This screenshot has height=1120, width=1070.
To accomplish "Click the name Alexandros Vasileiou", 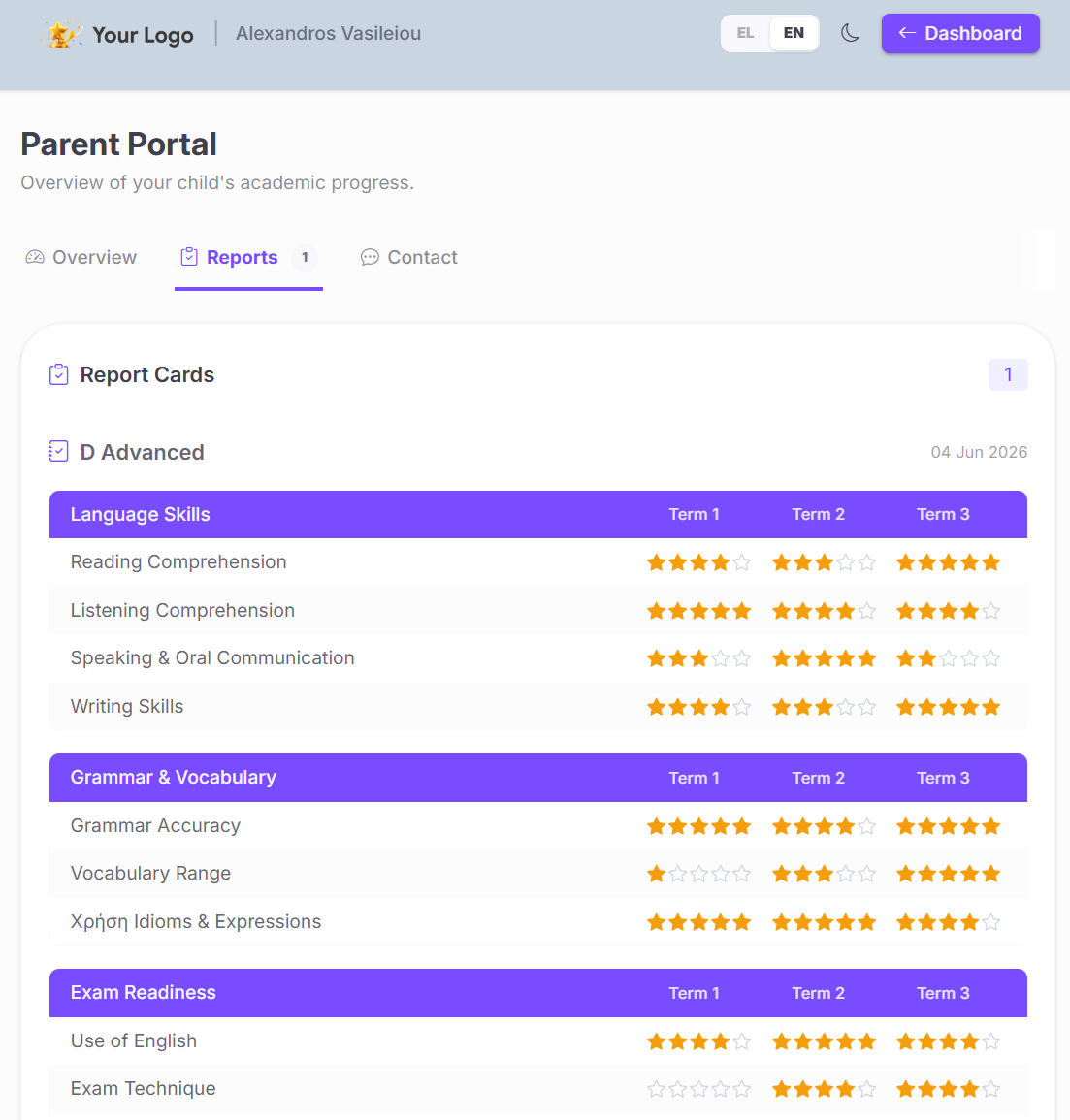I will click(328, 34).
